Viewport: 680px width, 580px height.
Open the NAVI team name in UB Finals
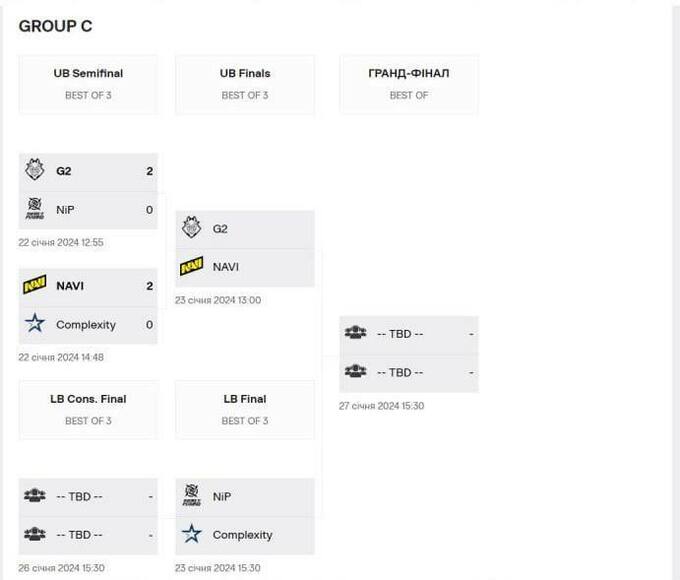click(226, 267)
